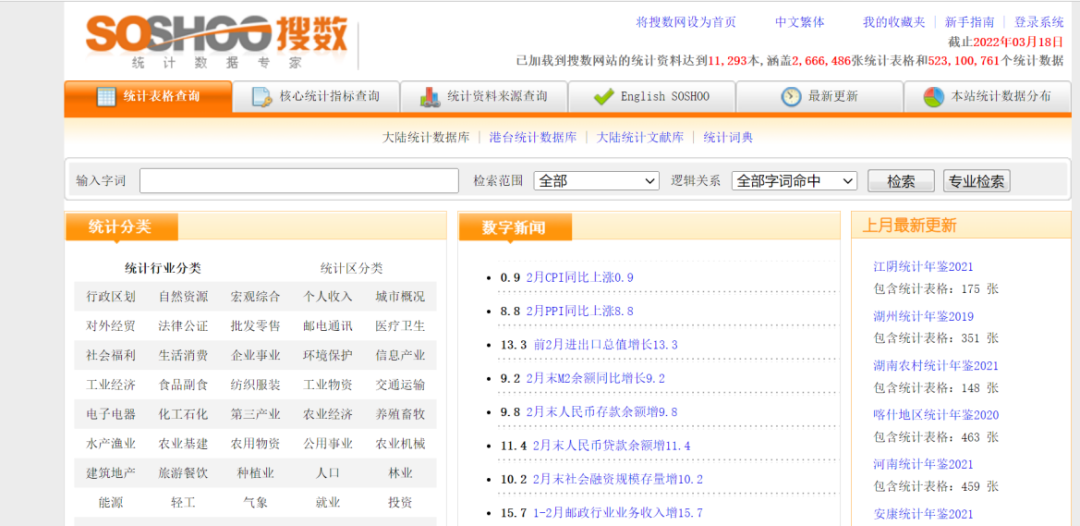The image size is (1080, 526).
Task: Select 大陆统计数据库 sub-navigation link
Action: (426, 137)
